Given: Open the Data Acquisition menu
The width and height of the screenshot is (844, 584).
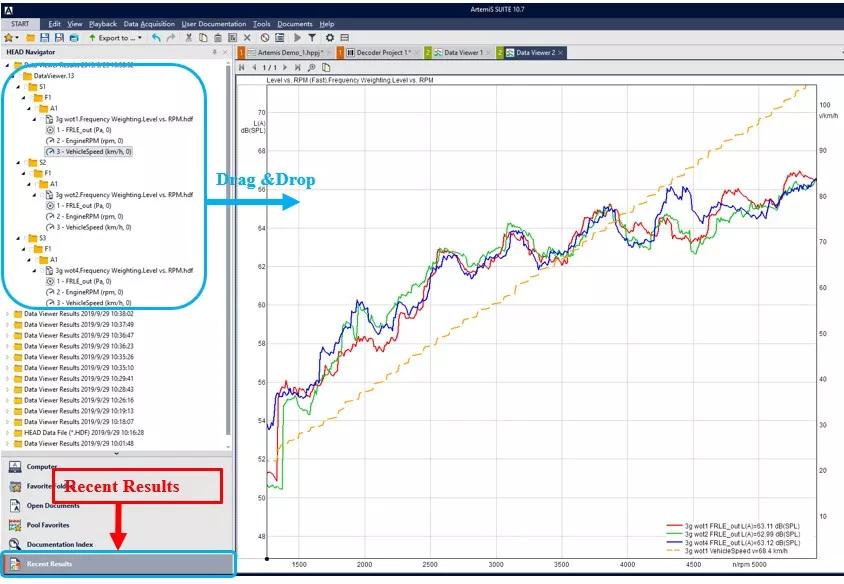Looking at the screenshot, I should tap(149, 23).
